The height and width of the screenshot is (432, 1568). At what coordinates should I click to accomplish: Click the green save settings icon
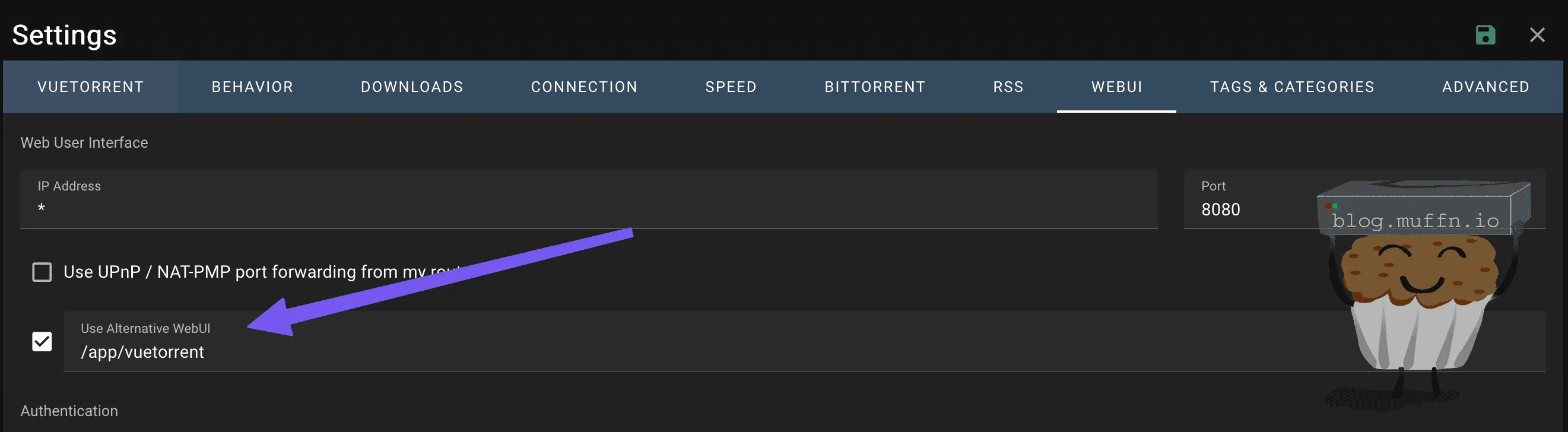(x=1486, y=35)
